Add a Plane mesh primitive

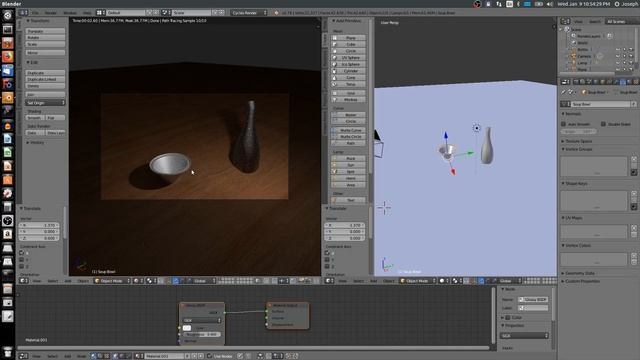pyautogui.click(x=348, y=38)
